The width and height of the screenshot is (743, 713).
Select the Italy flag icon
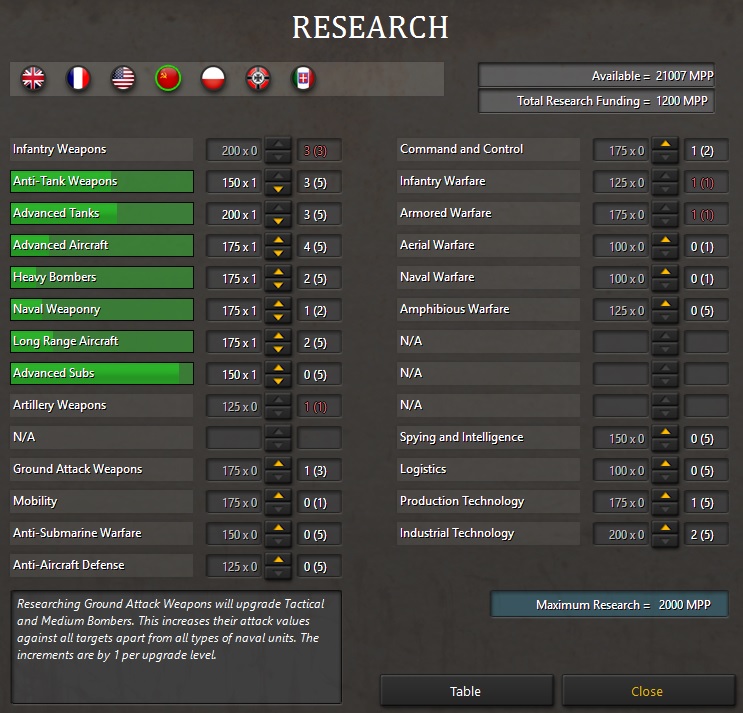303,78
